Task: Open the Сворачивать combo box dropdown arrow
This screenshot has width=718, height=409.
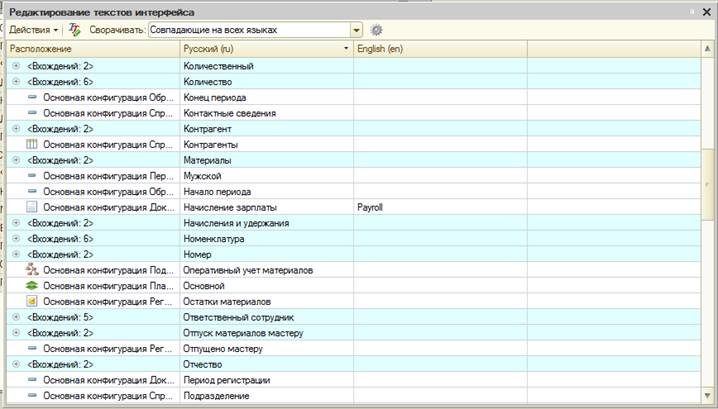Action: (x=356, y=30)
